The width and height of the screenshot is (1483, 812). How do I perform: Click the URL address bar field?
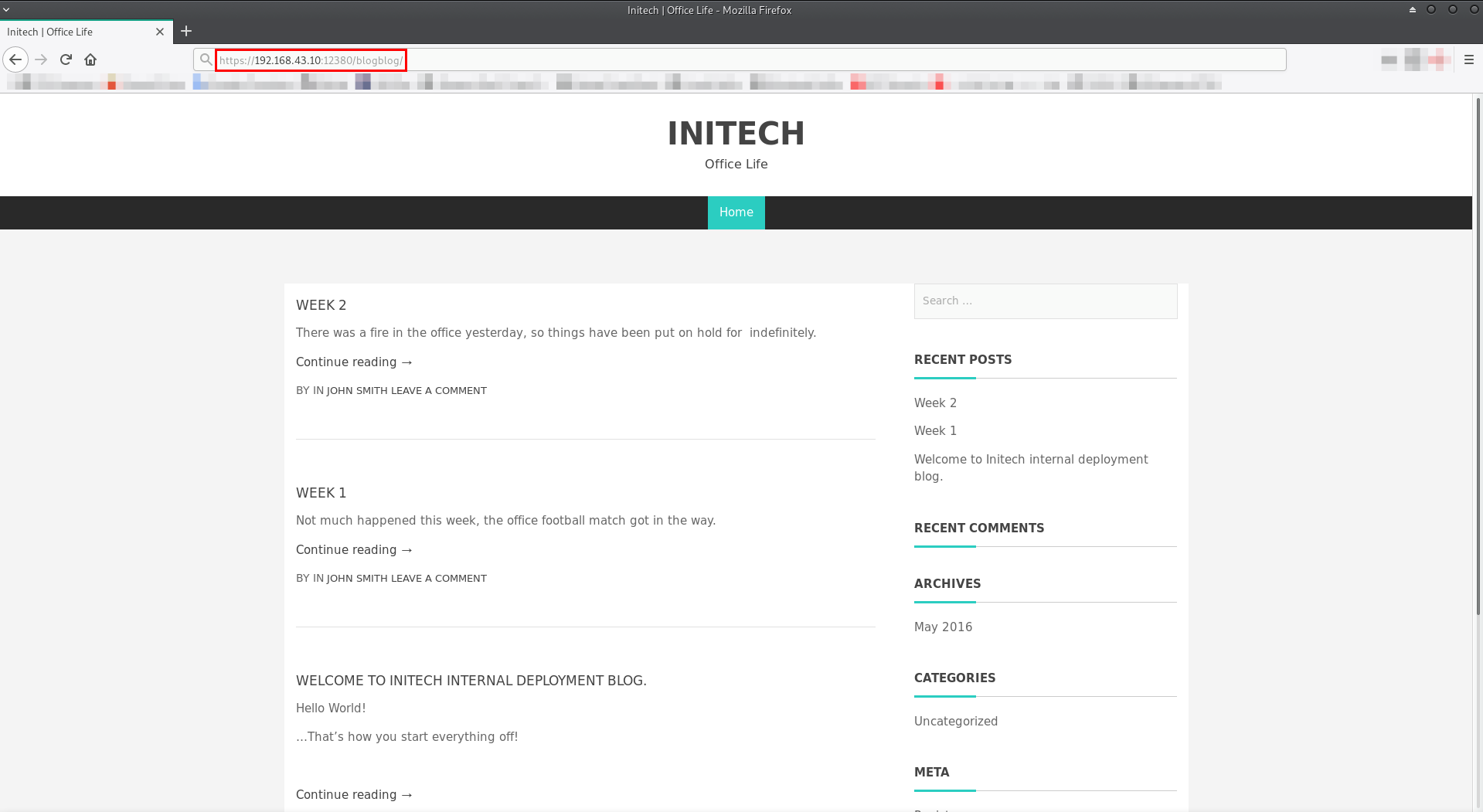pyautogui.click(x=740, y=59)
